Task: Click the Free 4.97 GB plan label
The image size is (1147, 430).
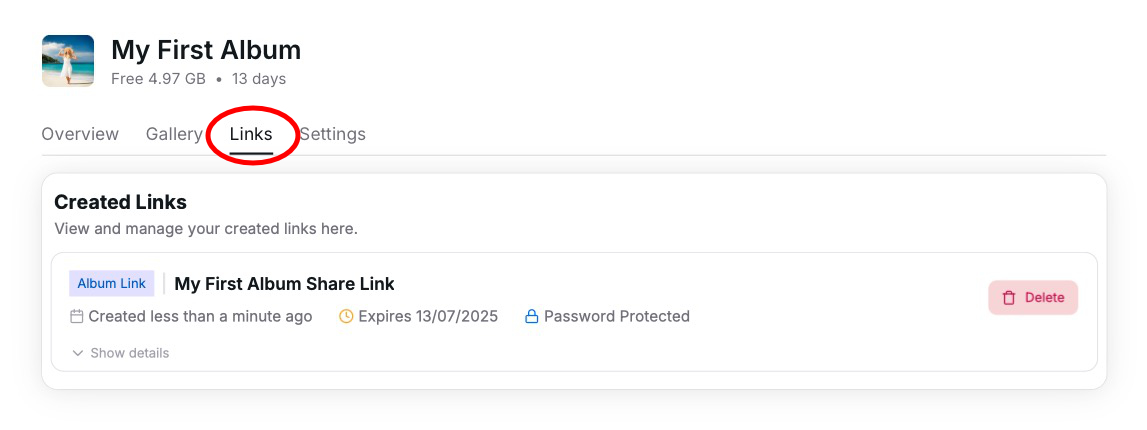Action: (x=158, y=79)
